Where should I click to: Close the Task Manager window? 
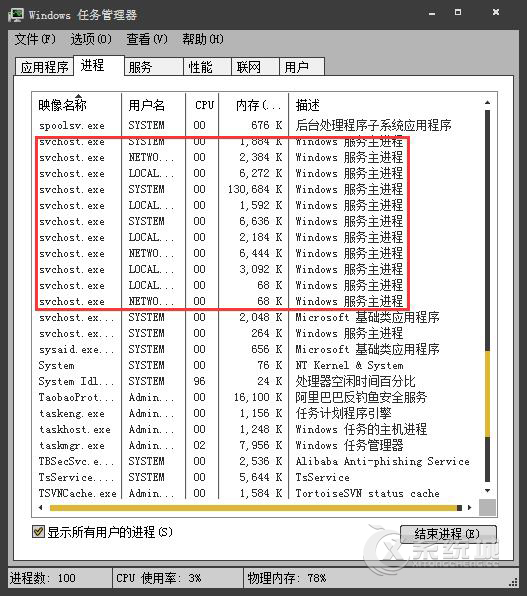(496, 13)
